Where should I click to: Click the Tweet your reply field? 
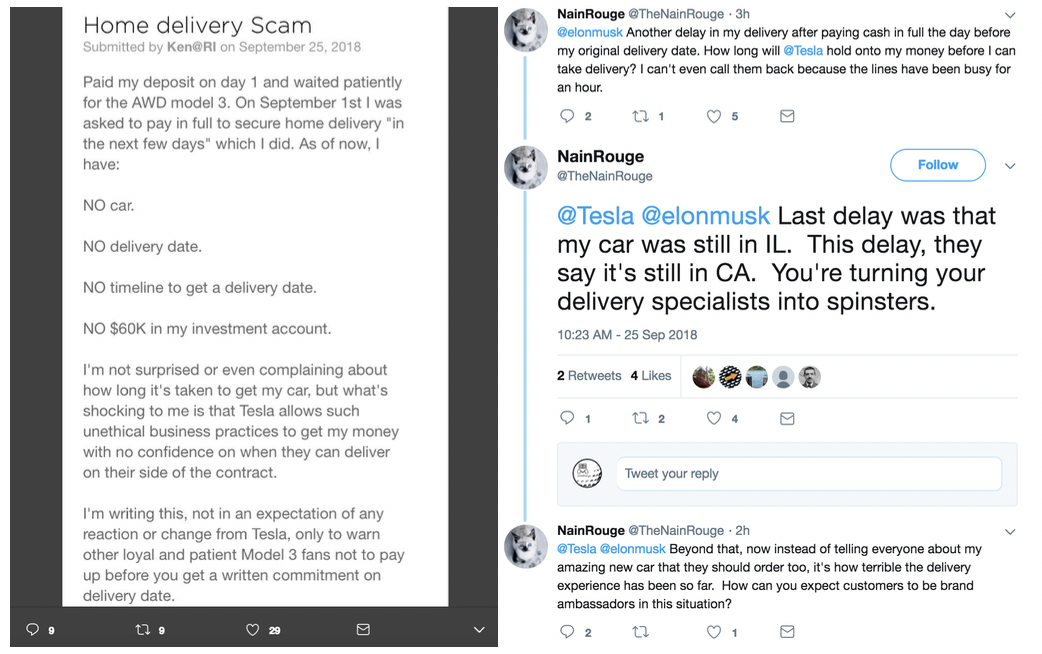808,474
